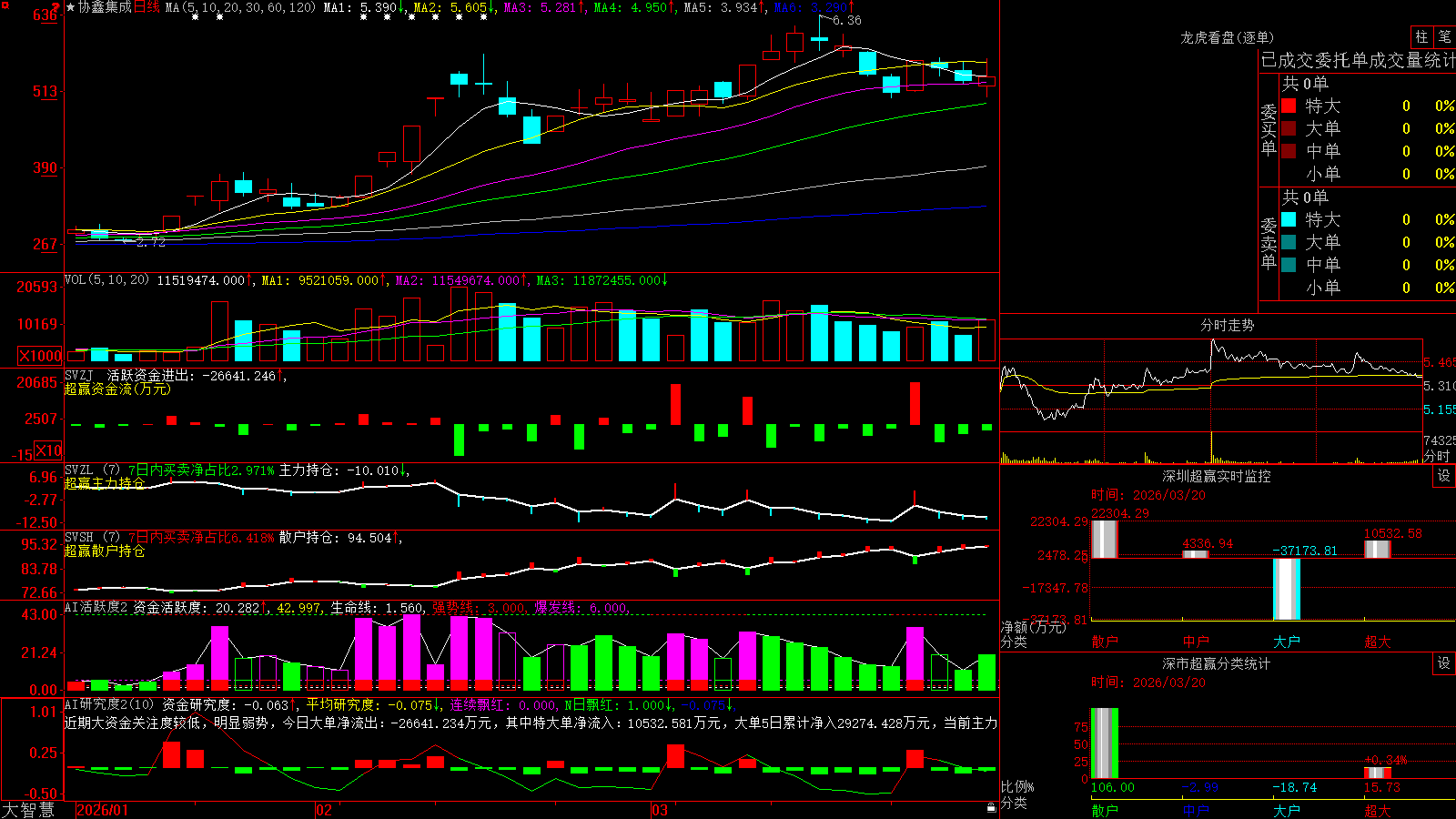Click the cyan 大户 bar in 深圳超赢实时监控
Image resolution: width=1456 pixels, height=819 pixels.
[1287, 589]
